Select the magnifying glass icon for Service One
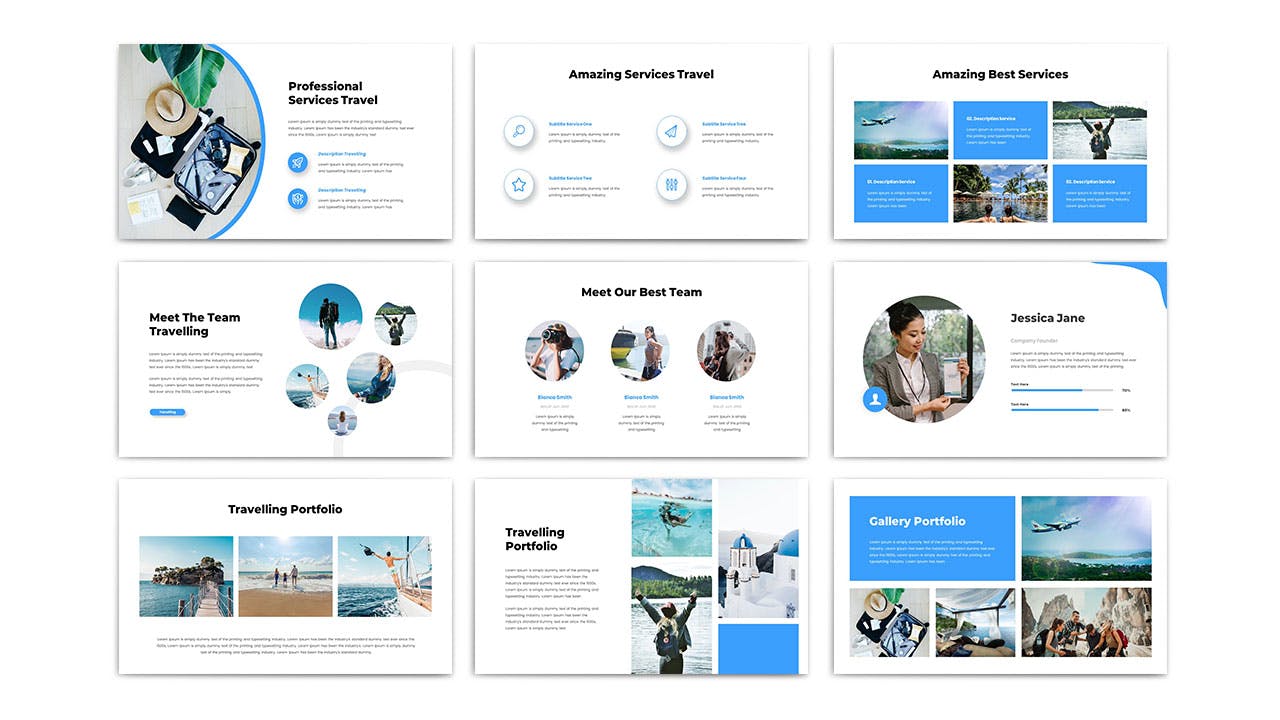 519,131
